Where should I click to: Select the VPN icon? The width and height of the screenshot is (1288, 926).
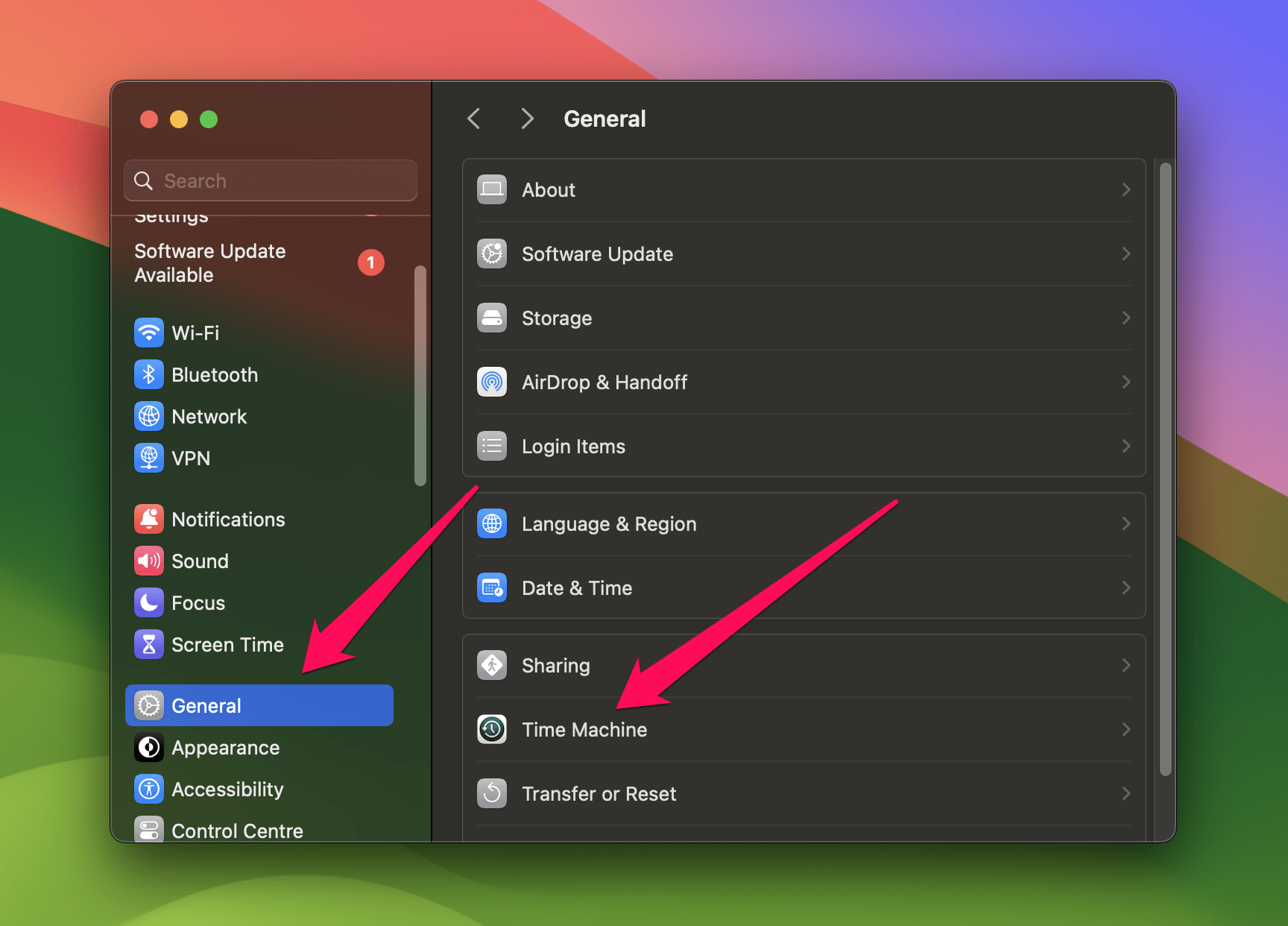click(149, 458)
